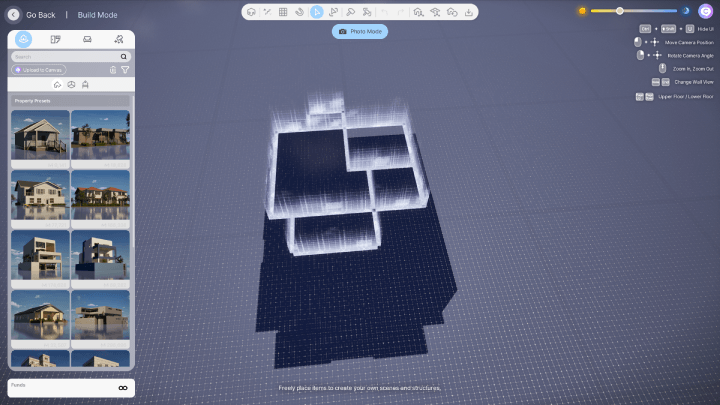Image resolution: width=720 pixels, height=405 pixels.
Task: Click the moon night icon
Action: 686,11
